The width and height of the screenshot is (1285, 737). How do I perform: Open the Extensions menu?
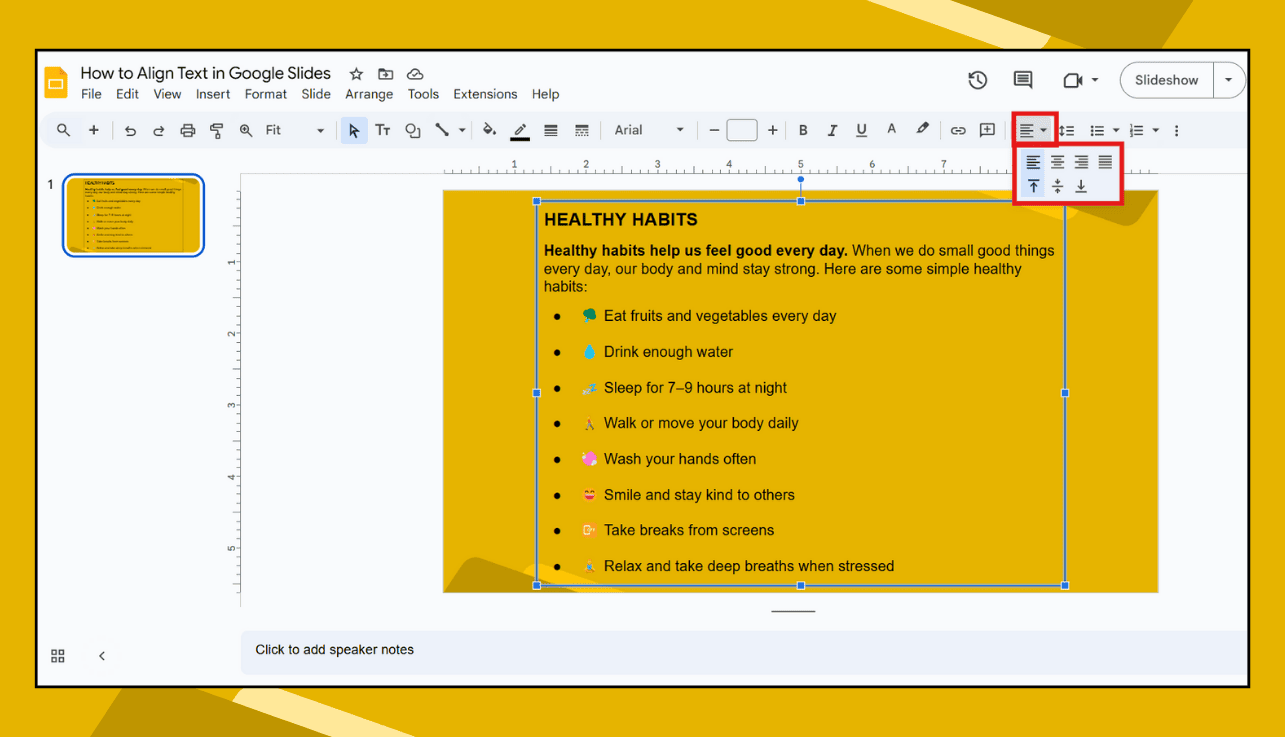(x=485, y=94)
